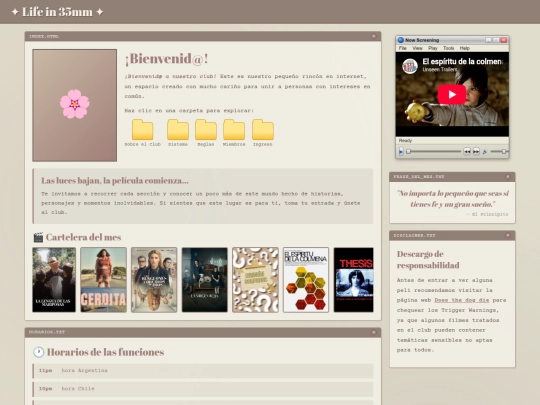Screen dimensions: 540x405
Task: Click the 'Ready' status in player
Action: click(405, 141)
